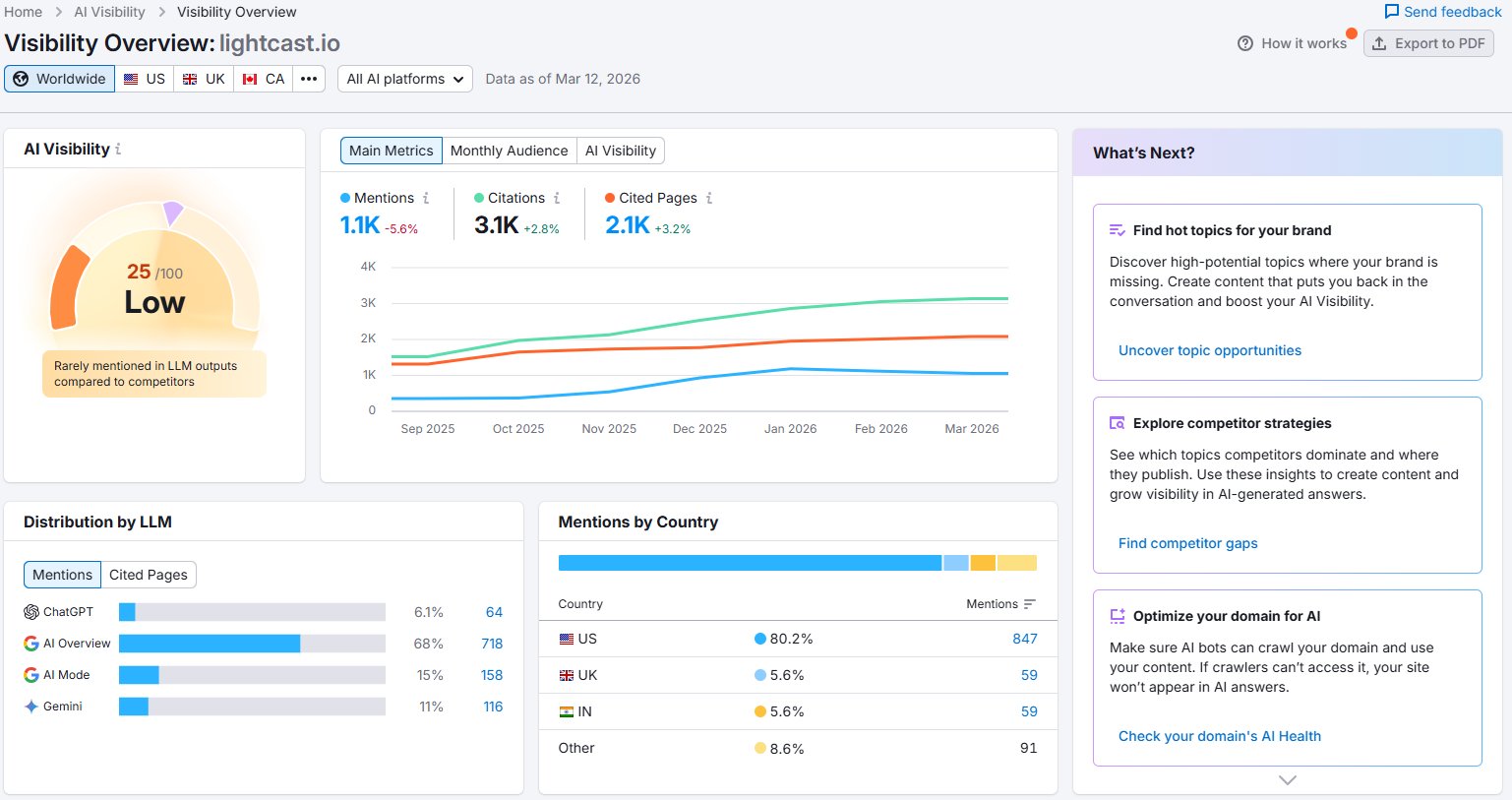Toggle the Citations series legend dot
This screenshot has height=800, width=1512.
tap(479, 198)
